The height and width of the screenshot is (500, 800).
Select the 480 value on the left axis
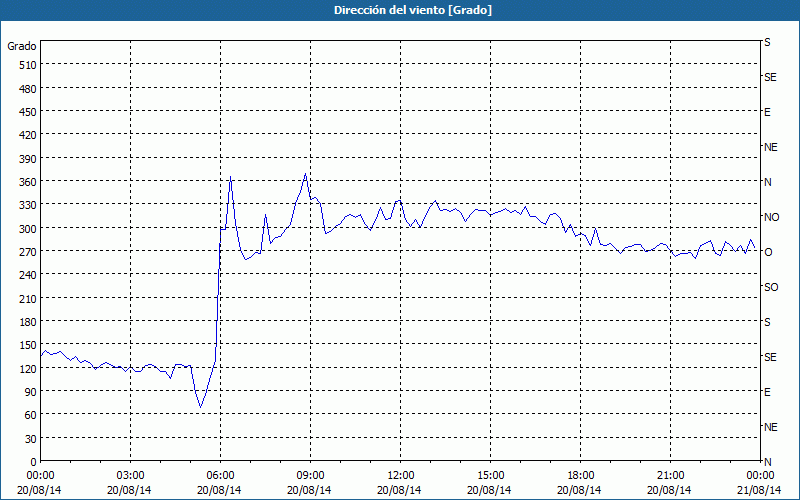click(29, 89)
